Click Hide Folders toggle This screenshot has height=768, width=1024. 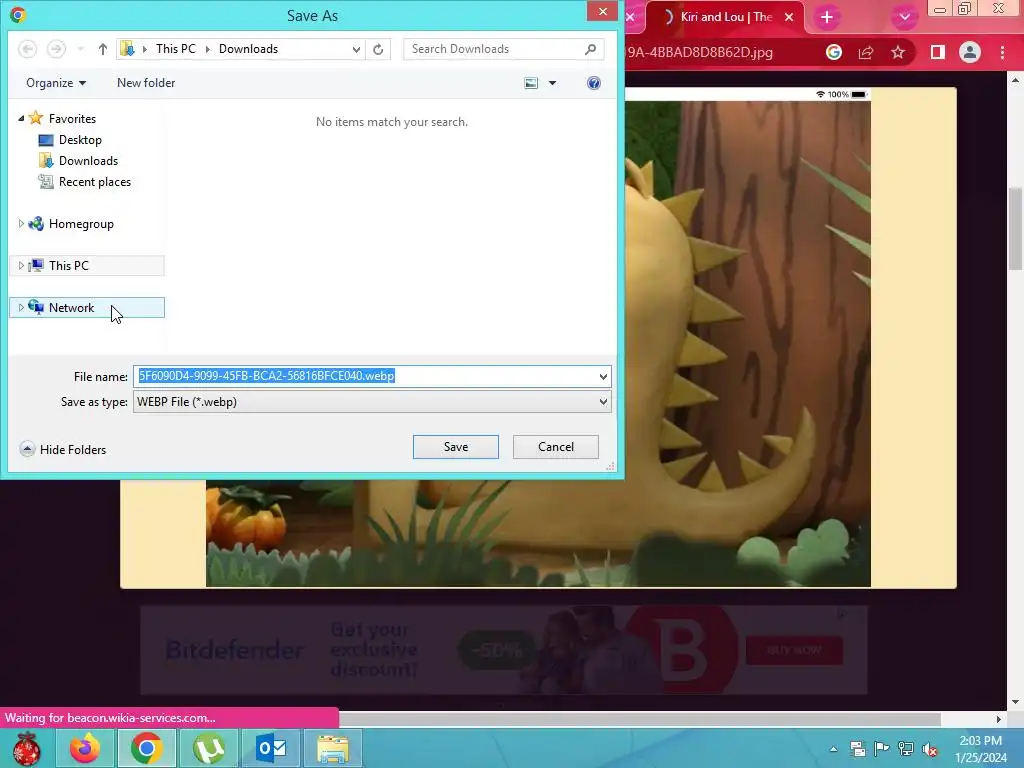63,449
